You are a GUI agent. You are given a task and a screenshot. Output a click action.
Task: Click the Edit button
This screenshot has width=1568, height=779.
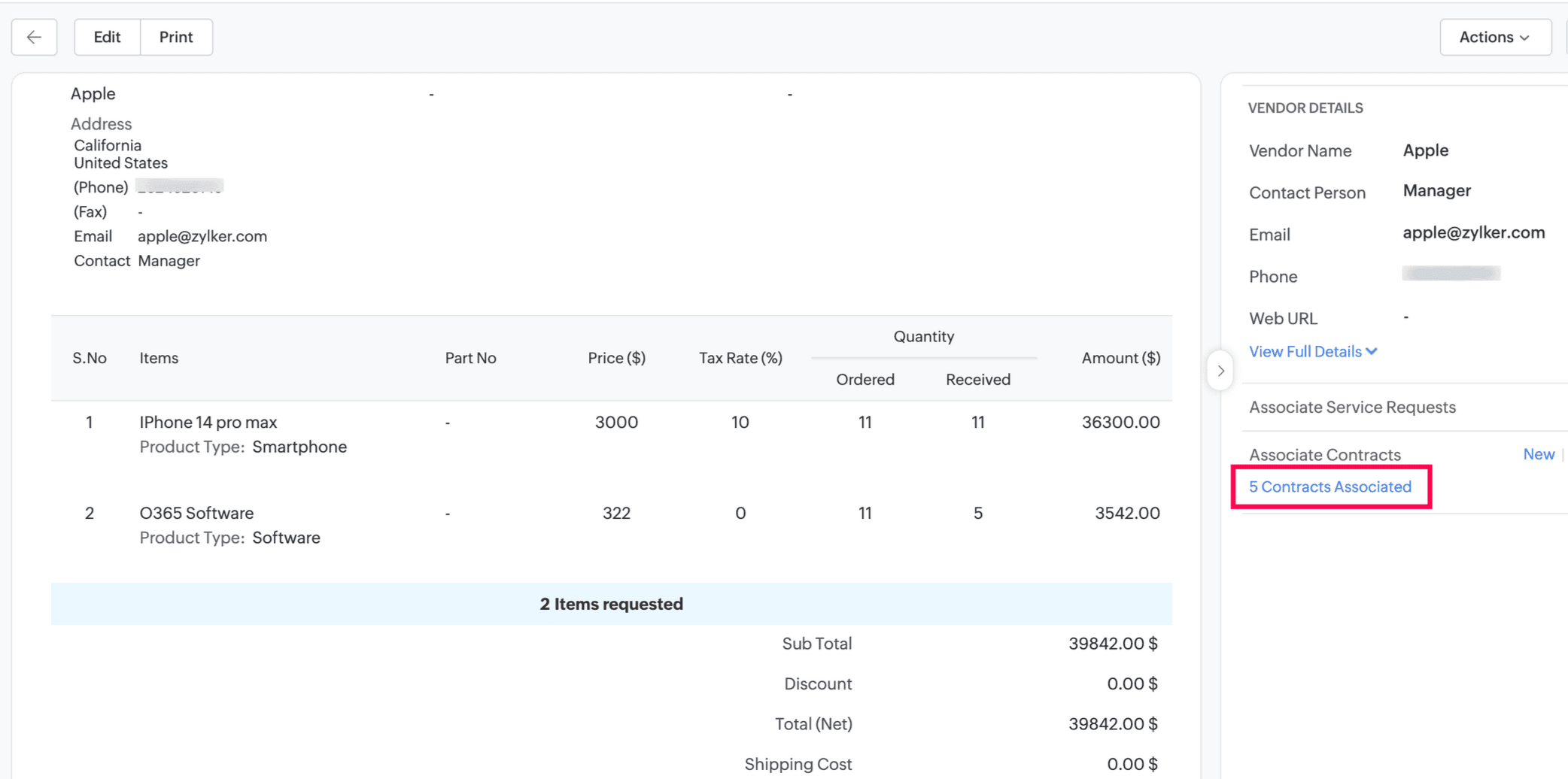107,37
